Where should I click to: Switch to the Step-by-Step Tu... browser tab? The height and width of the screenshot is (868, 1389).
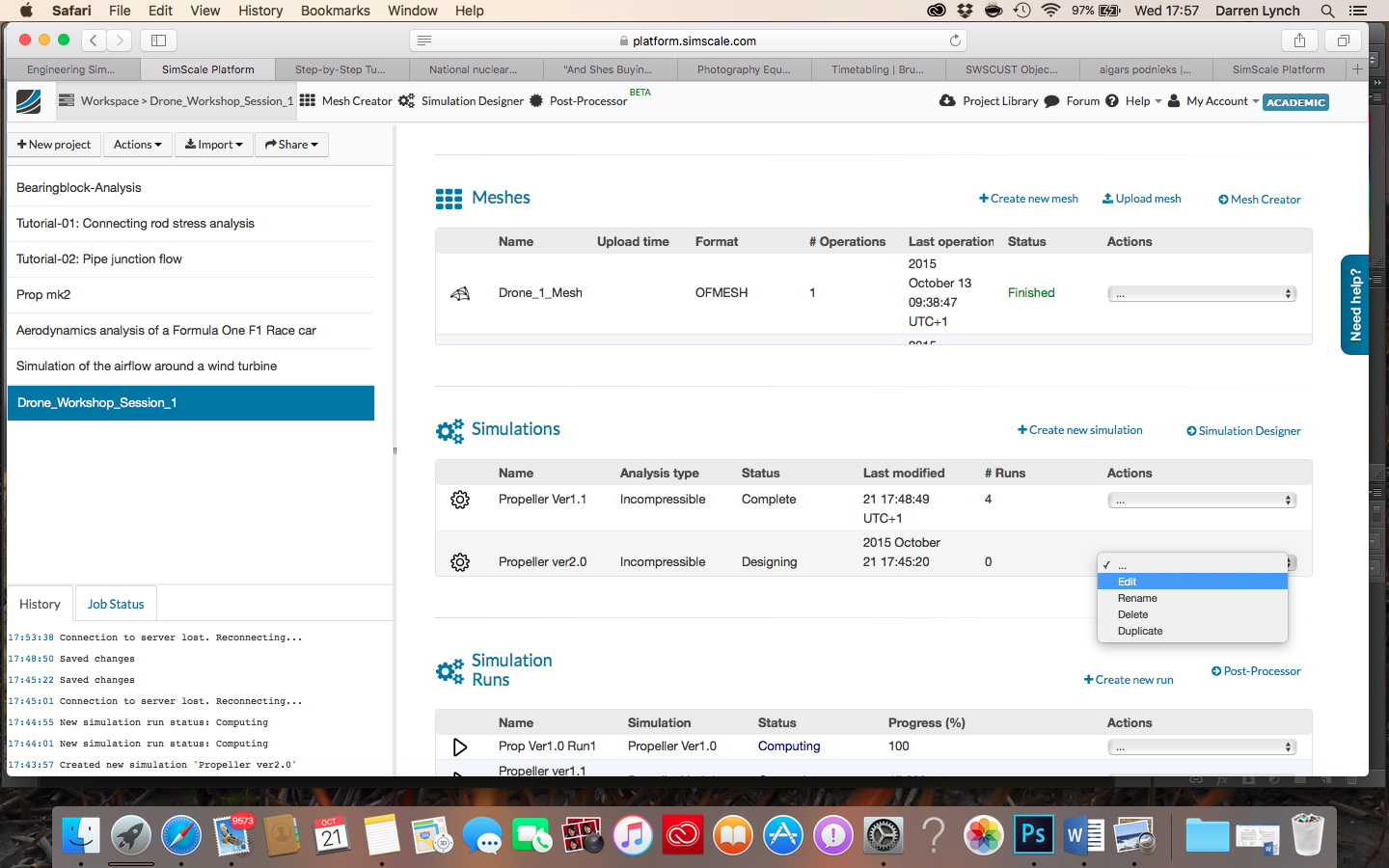[340, 69]
